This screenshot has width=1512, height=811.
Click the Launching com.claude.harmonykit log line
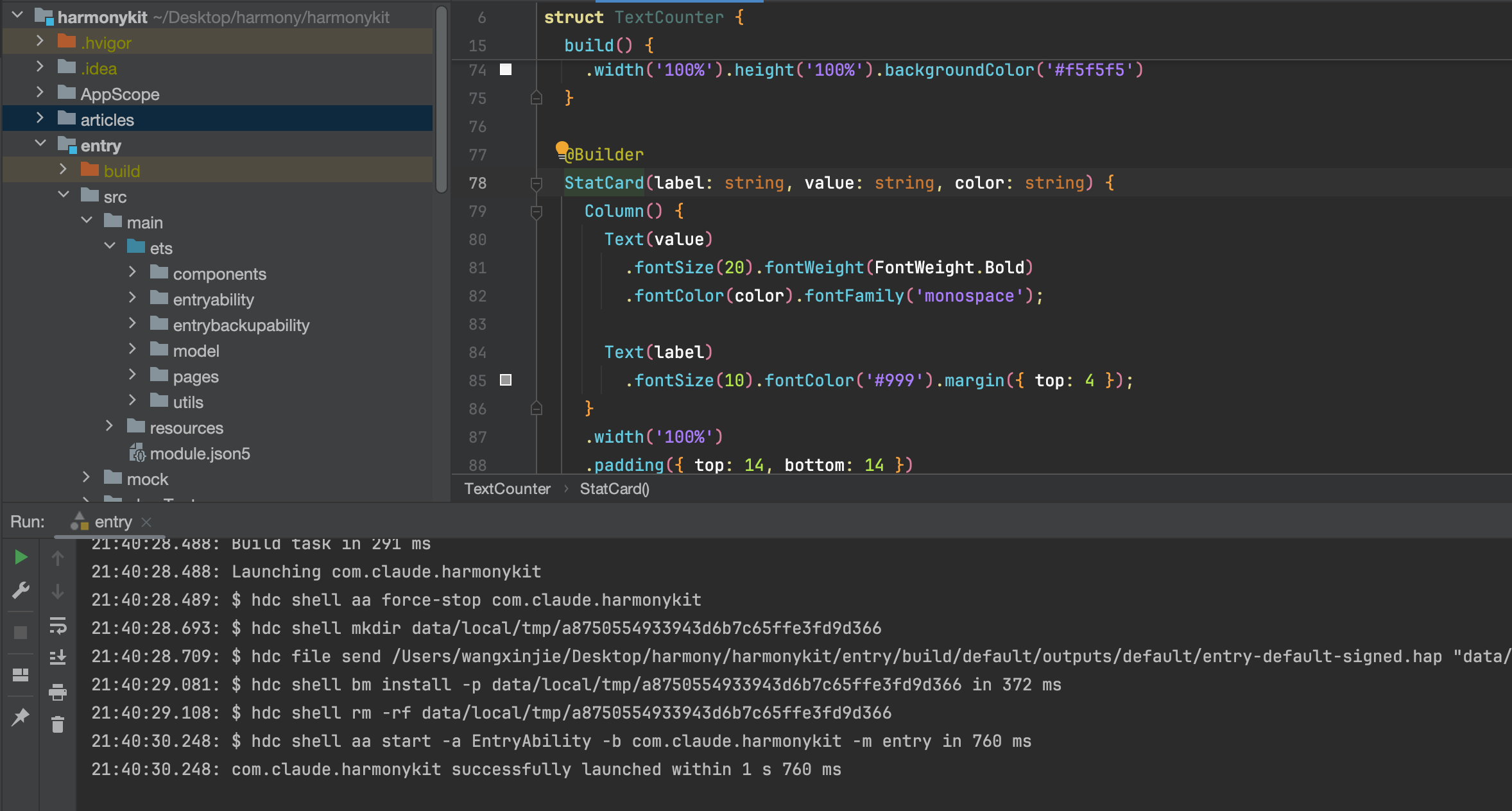point(316,572)
